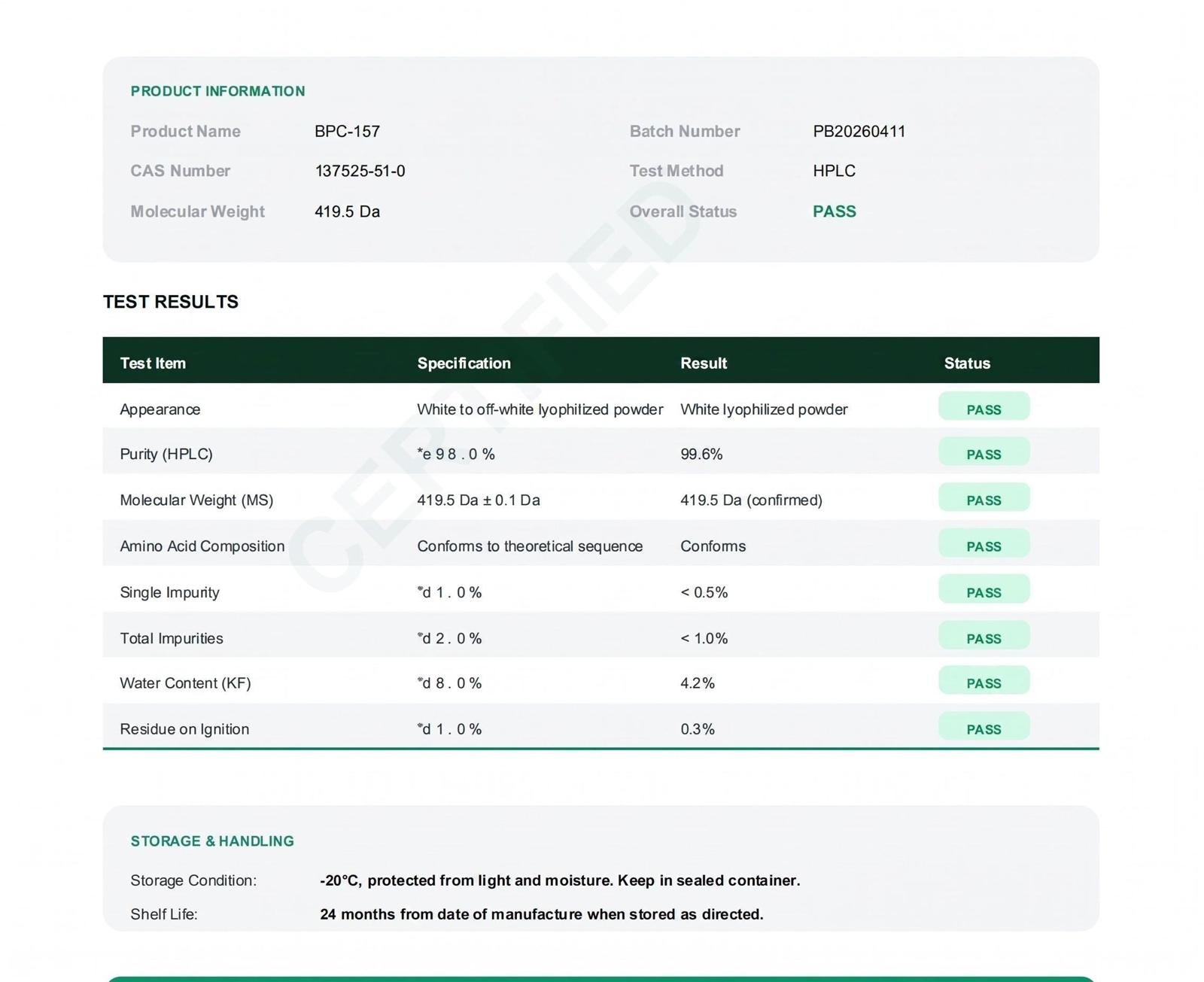The image size is (1204, 982).
Task: Click White to off-white lyophilized powder specification
Action: click(x=540, y=409)
